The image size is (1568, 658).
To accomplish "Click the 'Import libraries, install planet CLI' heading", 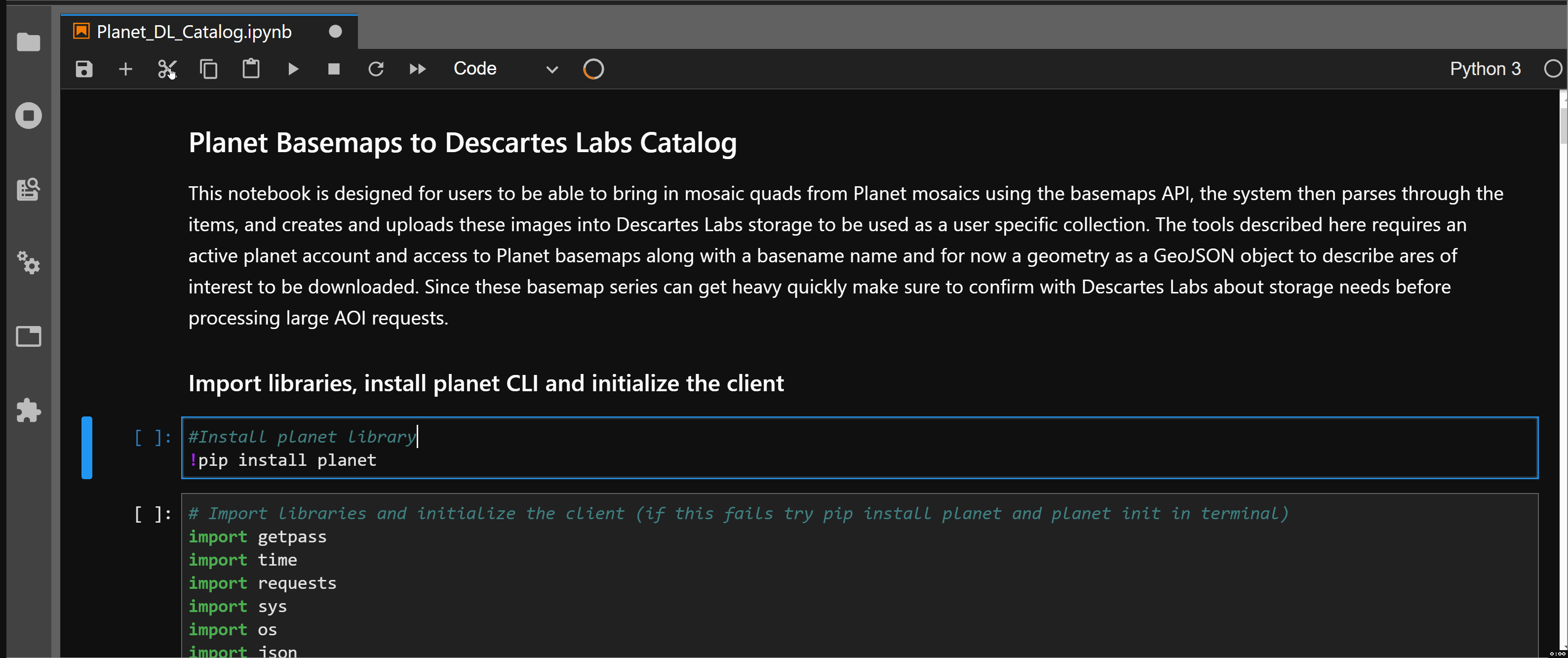I will pyautogui.click(x=486, y=383).
